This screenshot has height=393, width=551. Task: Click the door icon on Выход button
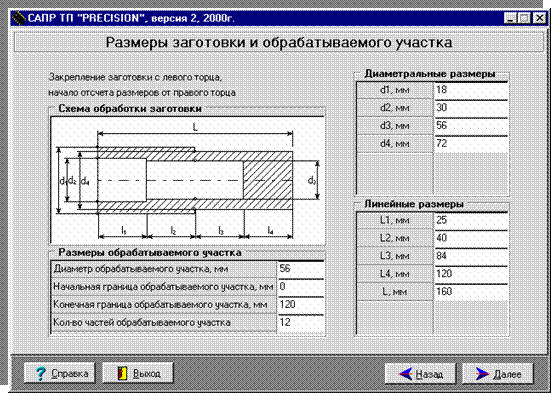[x=122, y=373]
